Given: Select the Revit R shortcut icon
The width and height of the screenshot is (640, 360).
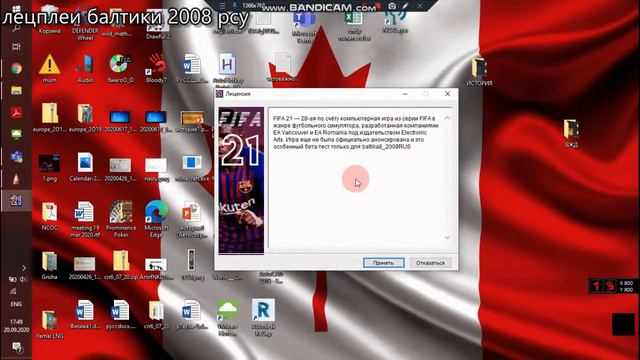Looking at the screenshot, I should (x=263, y=318).
